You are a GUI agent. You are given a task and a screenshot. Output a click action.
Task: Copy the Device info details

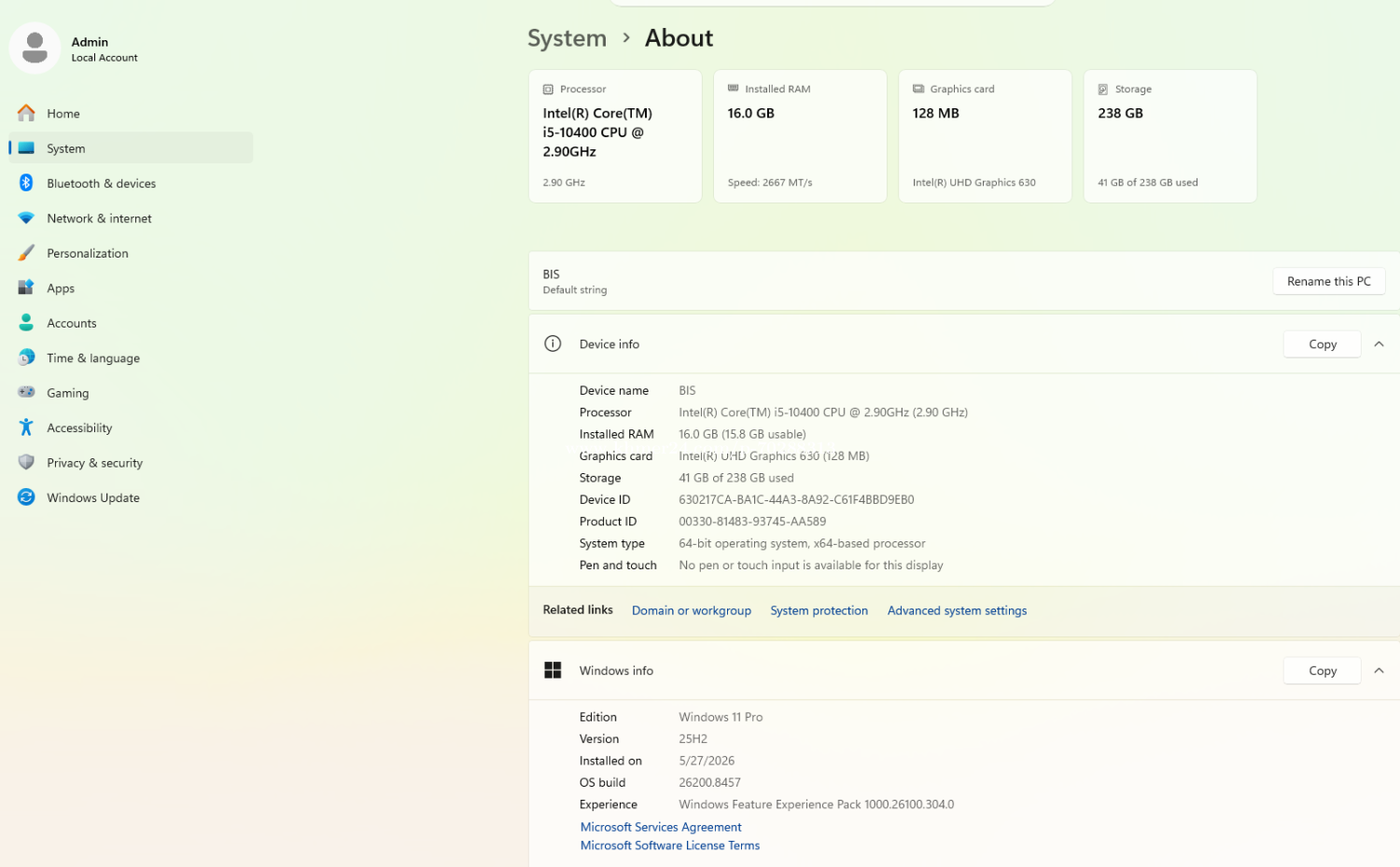1323,344
